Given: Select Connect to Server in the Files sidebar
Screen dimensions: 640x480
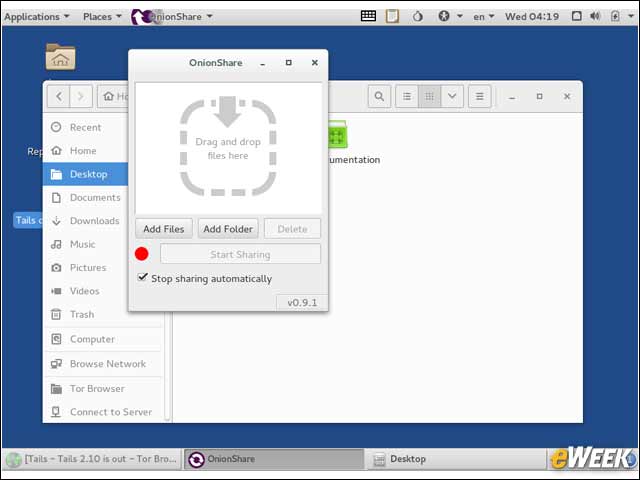Looking at the screenshot, I should click(x=103, y=412).
